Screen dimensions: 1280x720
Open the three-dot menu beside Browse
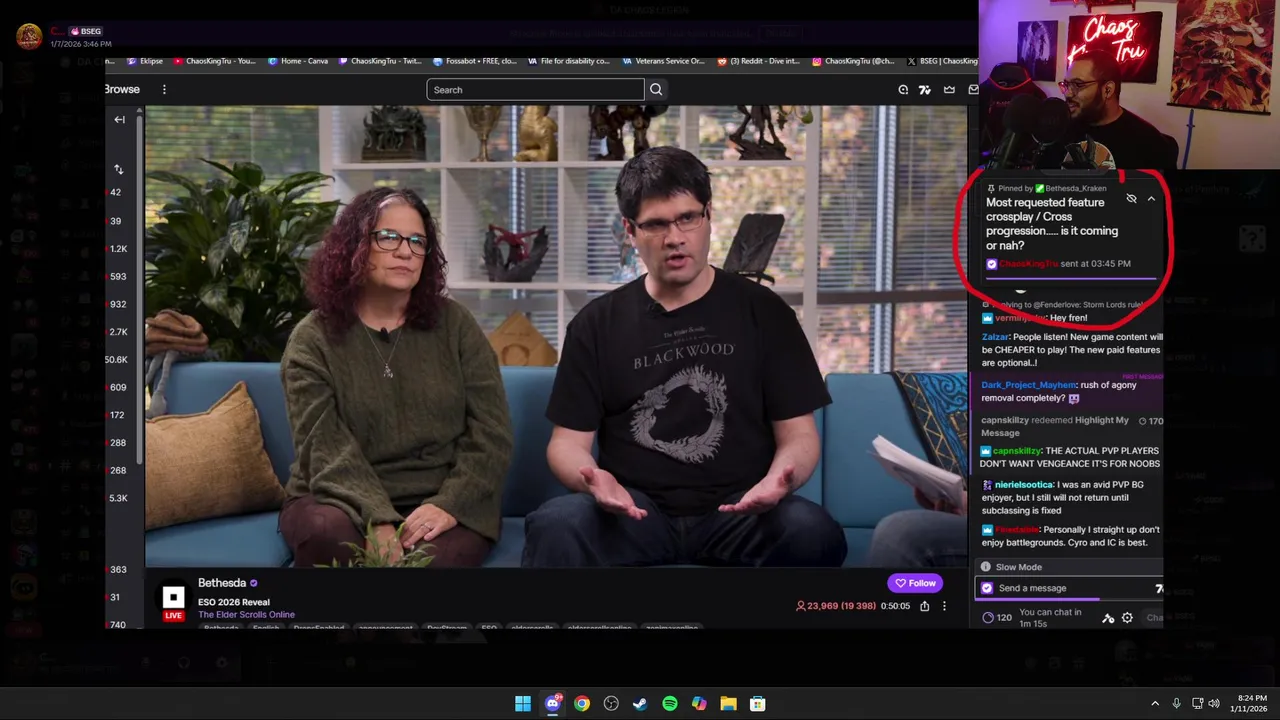click(x=164, y=89)
